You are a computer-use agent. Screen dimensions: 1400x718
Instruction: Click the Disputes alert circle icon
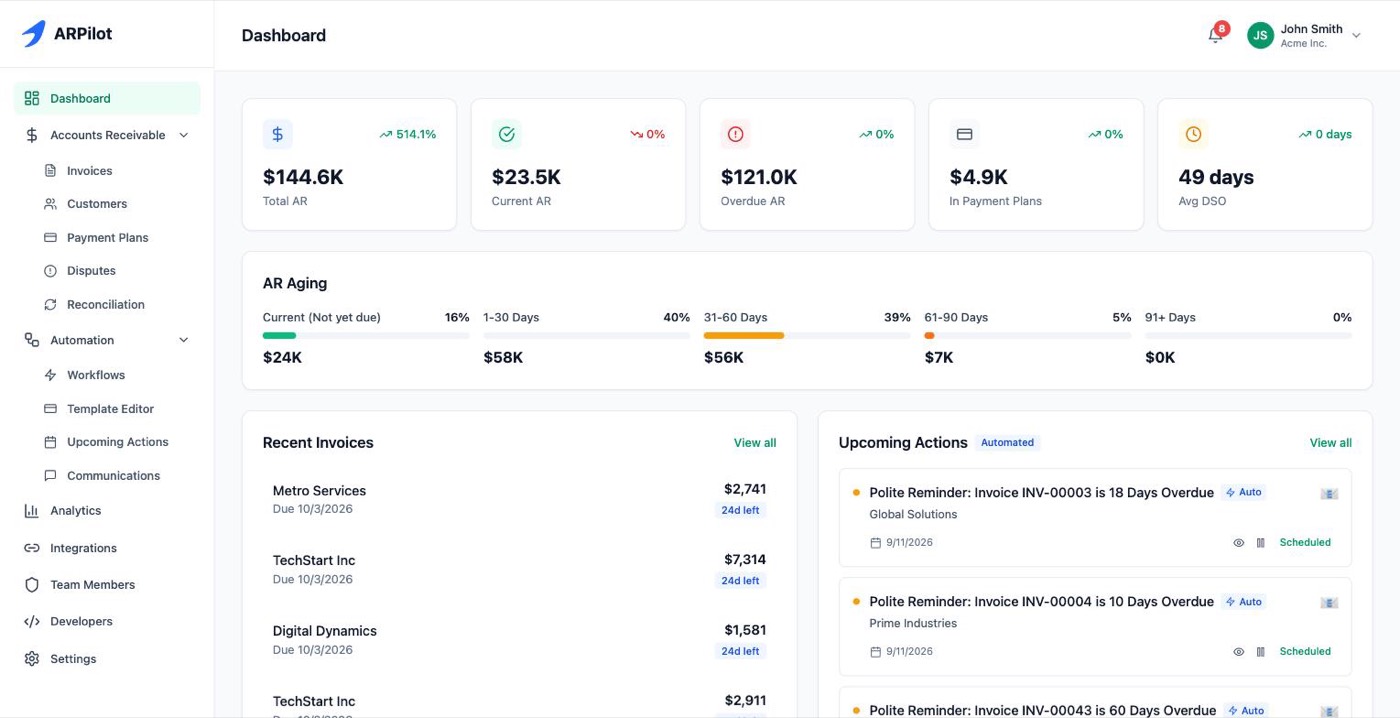[x=50, y=271]
